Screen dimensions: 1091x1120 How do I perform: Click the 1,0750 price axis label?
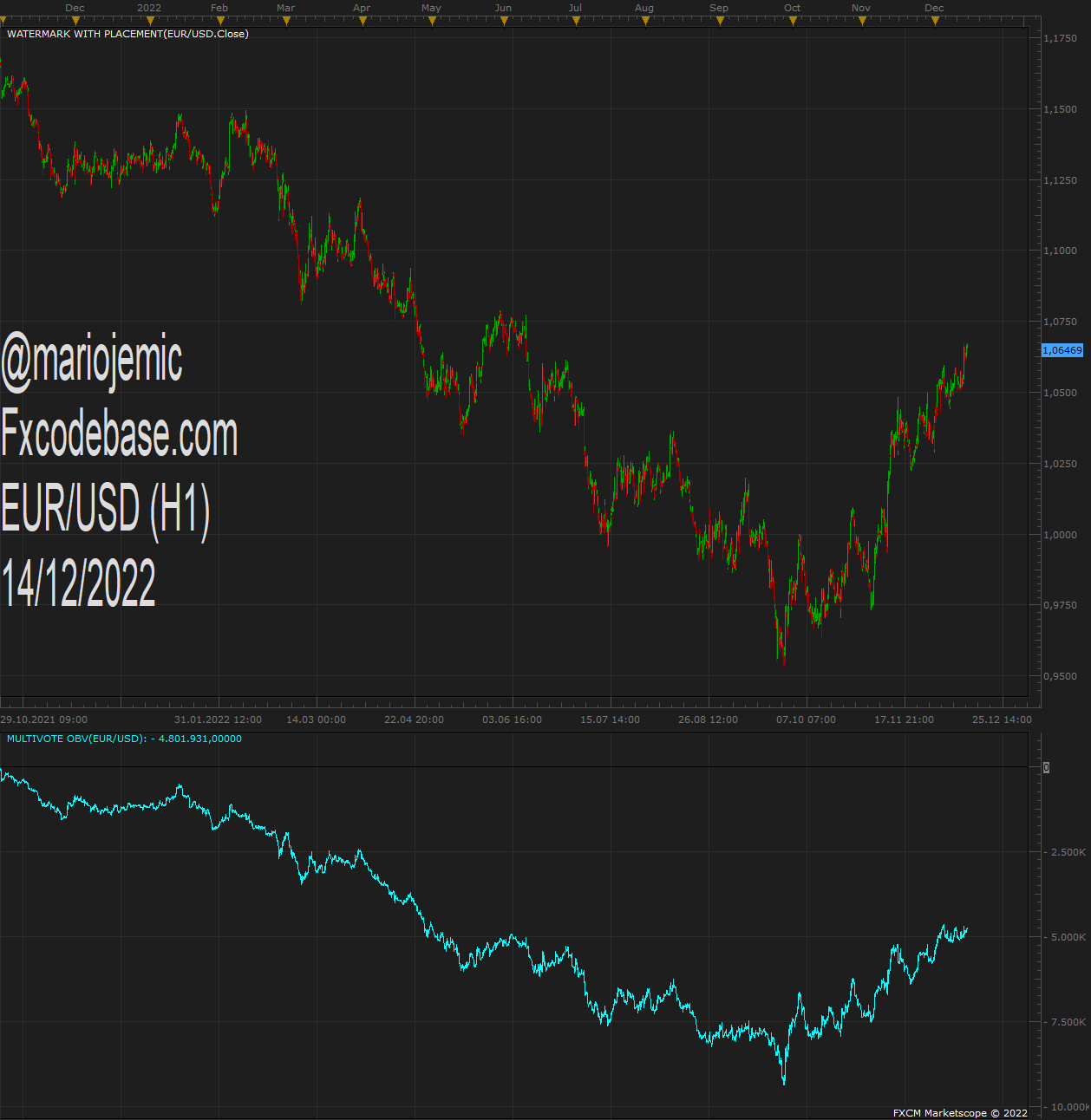tap(1060, 322)
